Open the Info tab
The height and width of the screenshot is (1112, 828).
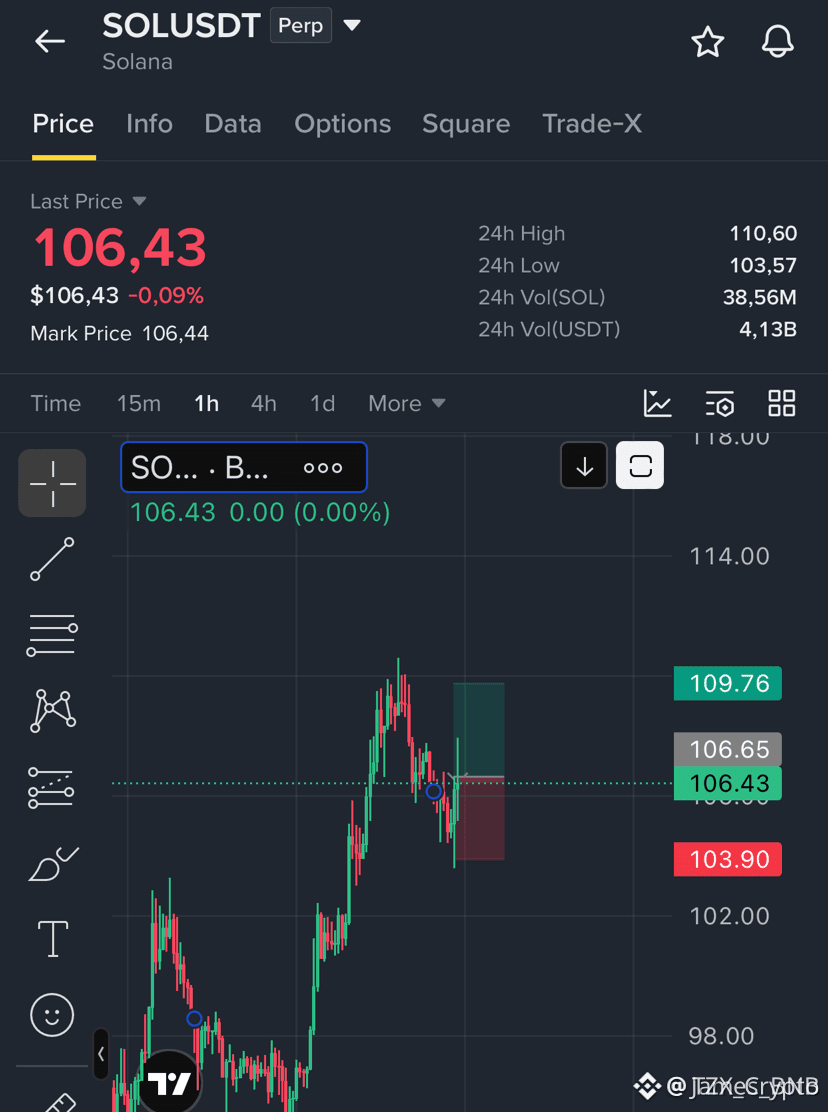pos(149,124)
